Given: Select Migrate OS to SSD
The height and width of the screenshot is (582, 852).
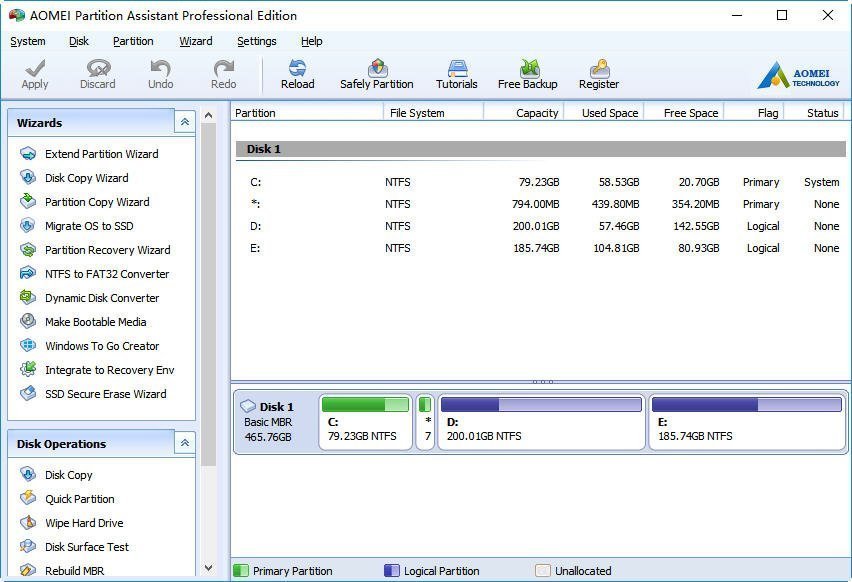Looking at the screenshot, I should (x=89, y=226).
